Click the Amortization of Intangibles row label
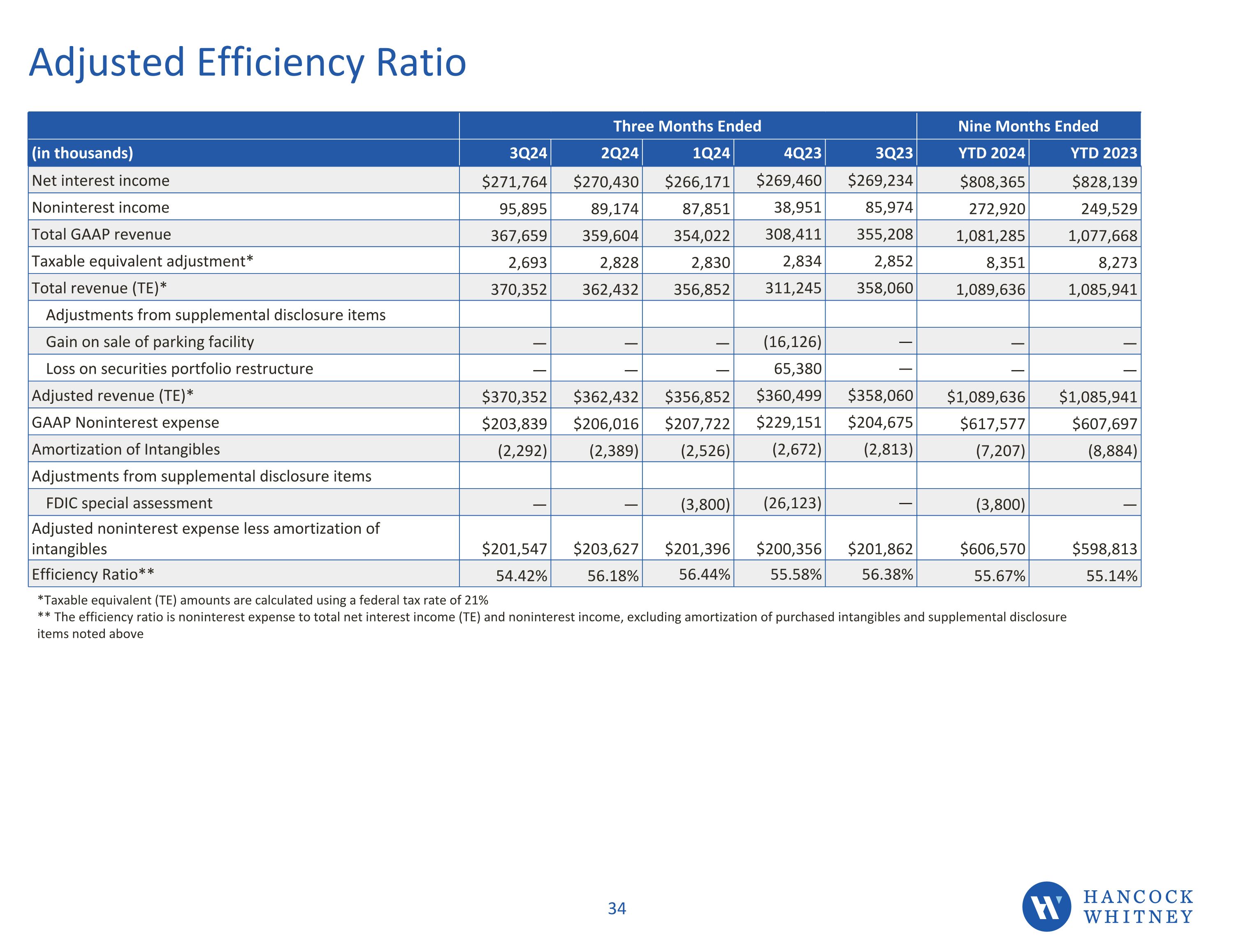This screenshot has height=952, width=1234. coord(125,449)
